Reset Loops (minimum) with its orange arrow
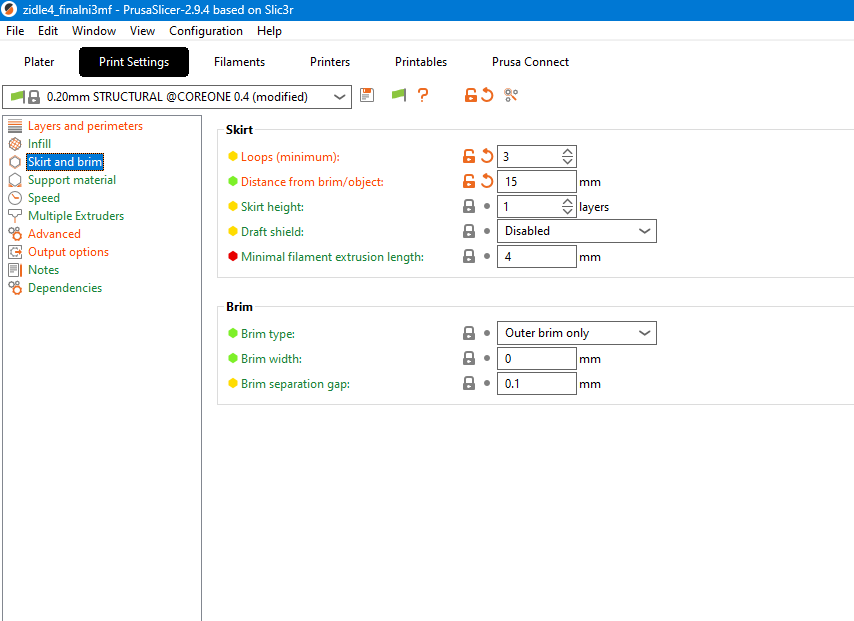Image resolution: width=854 pixels, height=621 pixels. click(x=487, y=157)
